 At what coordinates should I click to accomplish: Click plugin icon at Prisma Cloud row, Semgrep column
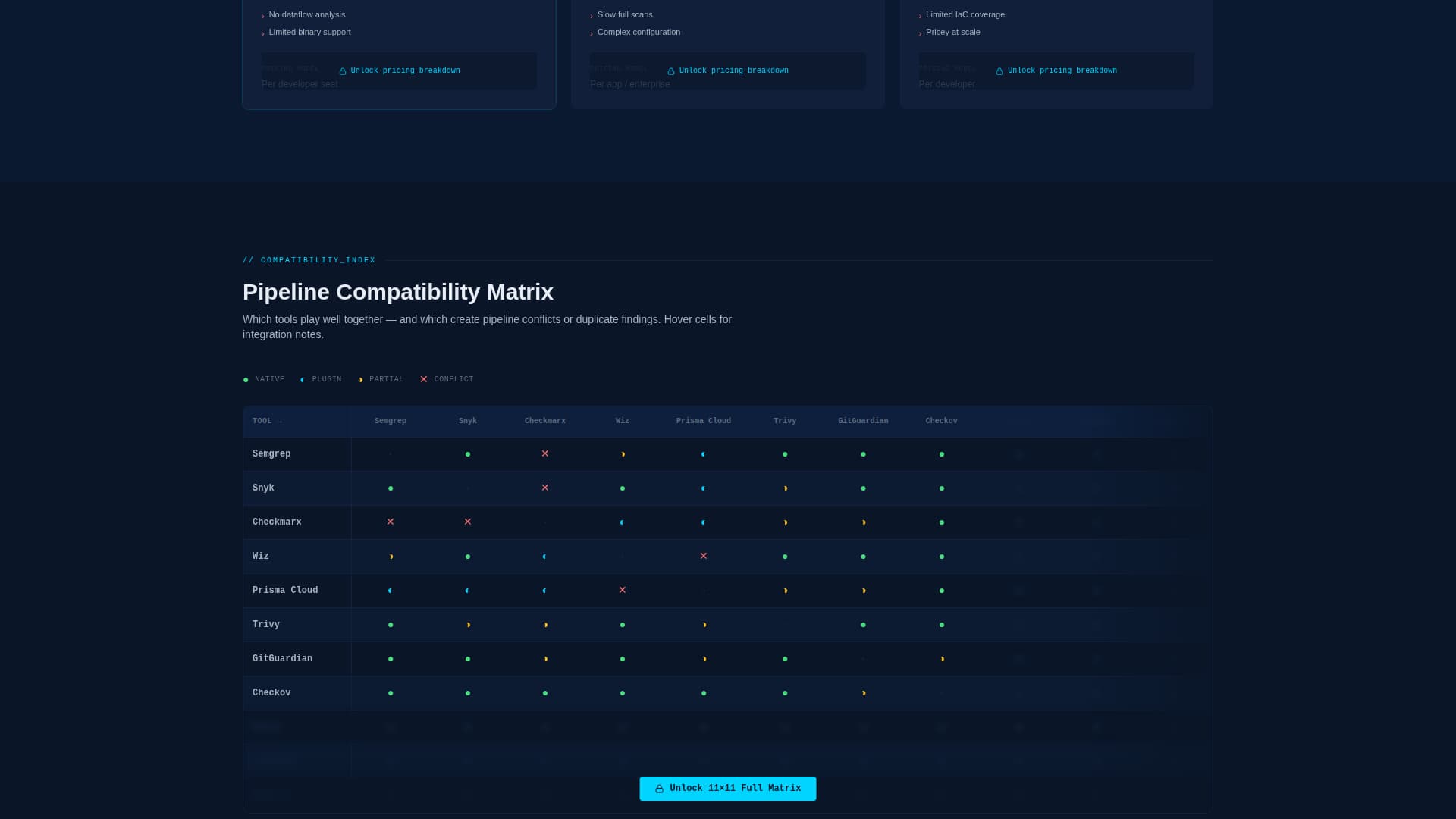pos(390,591)
